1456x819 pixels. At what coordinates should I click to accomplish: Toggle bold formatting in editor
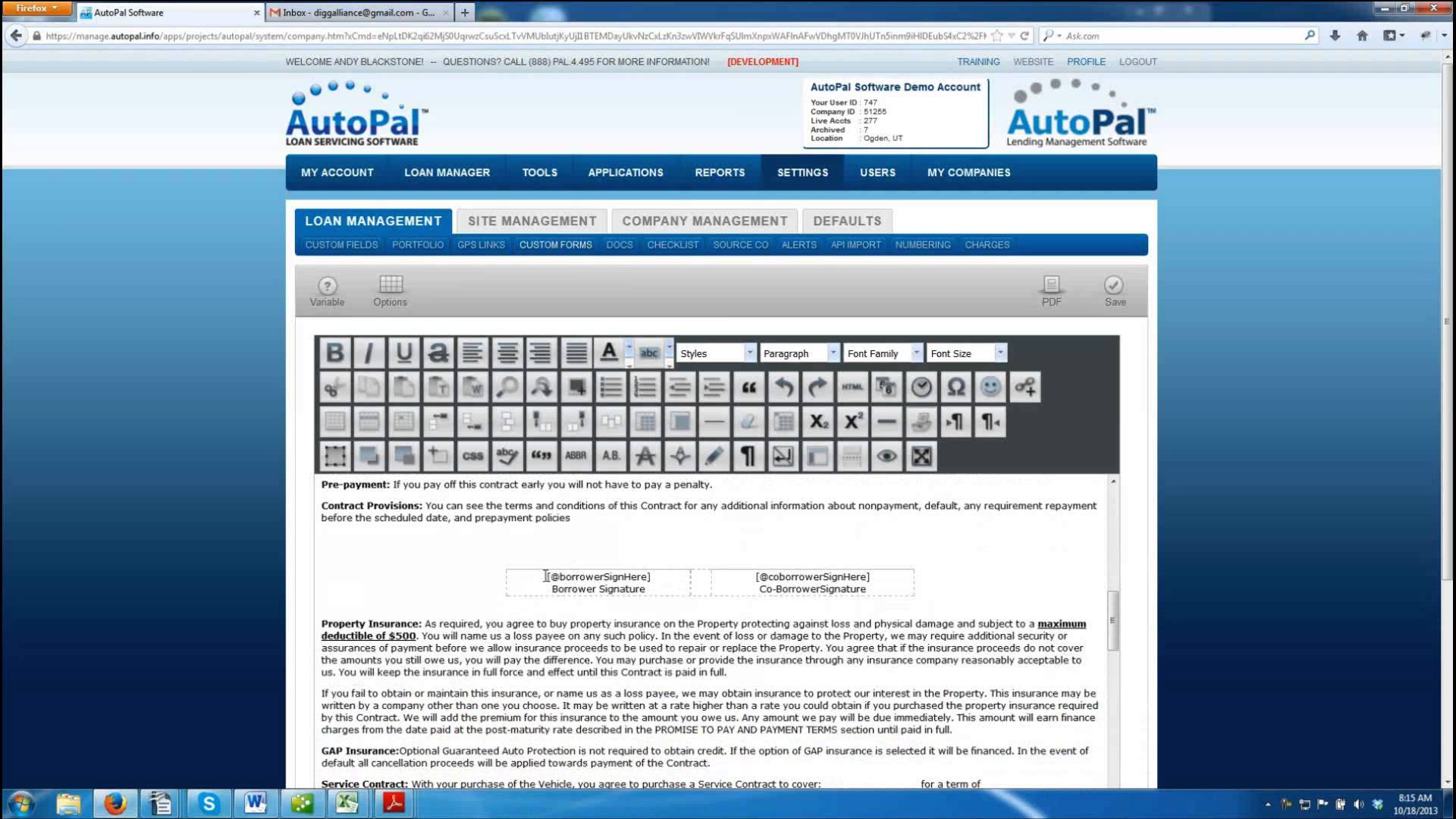point(334,353)
